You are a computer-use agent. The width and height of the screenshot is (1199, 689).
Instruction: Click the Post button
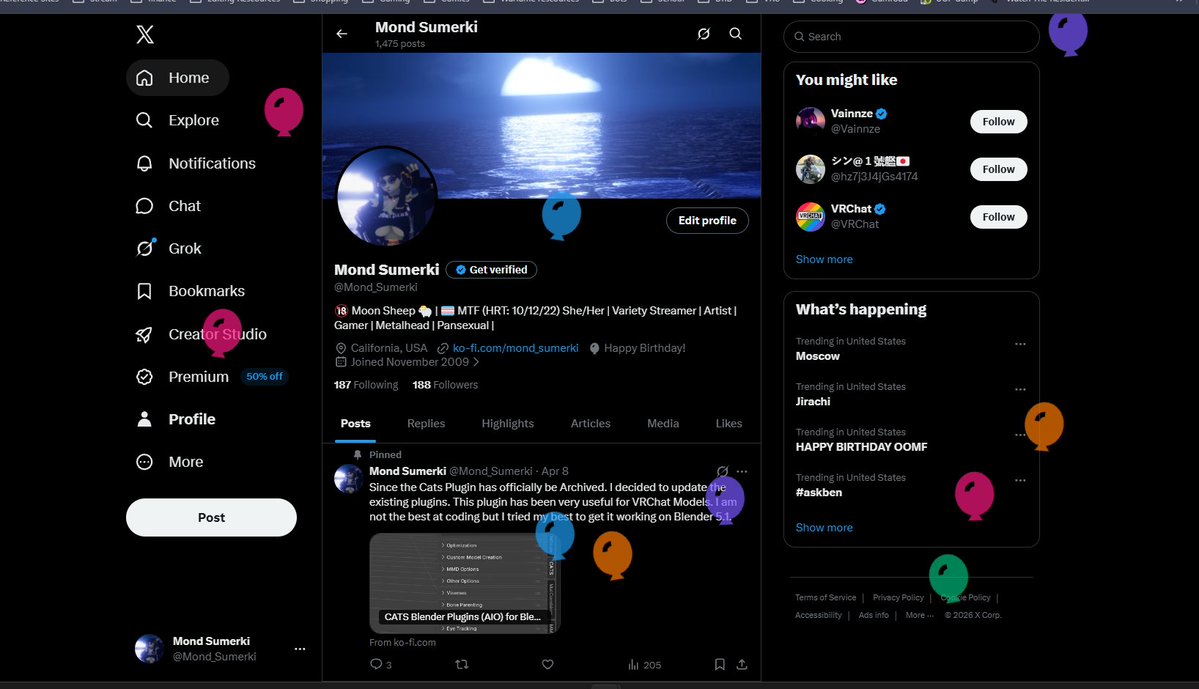coord(211,518)
